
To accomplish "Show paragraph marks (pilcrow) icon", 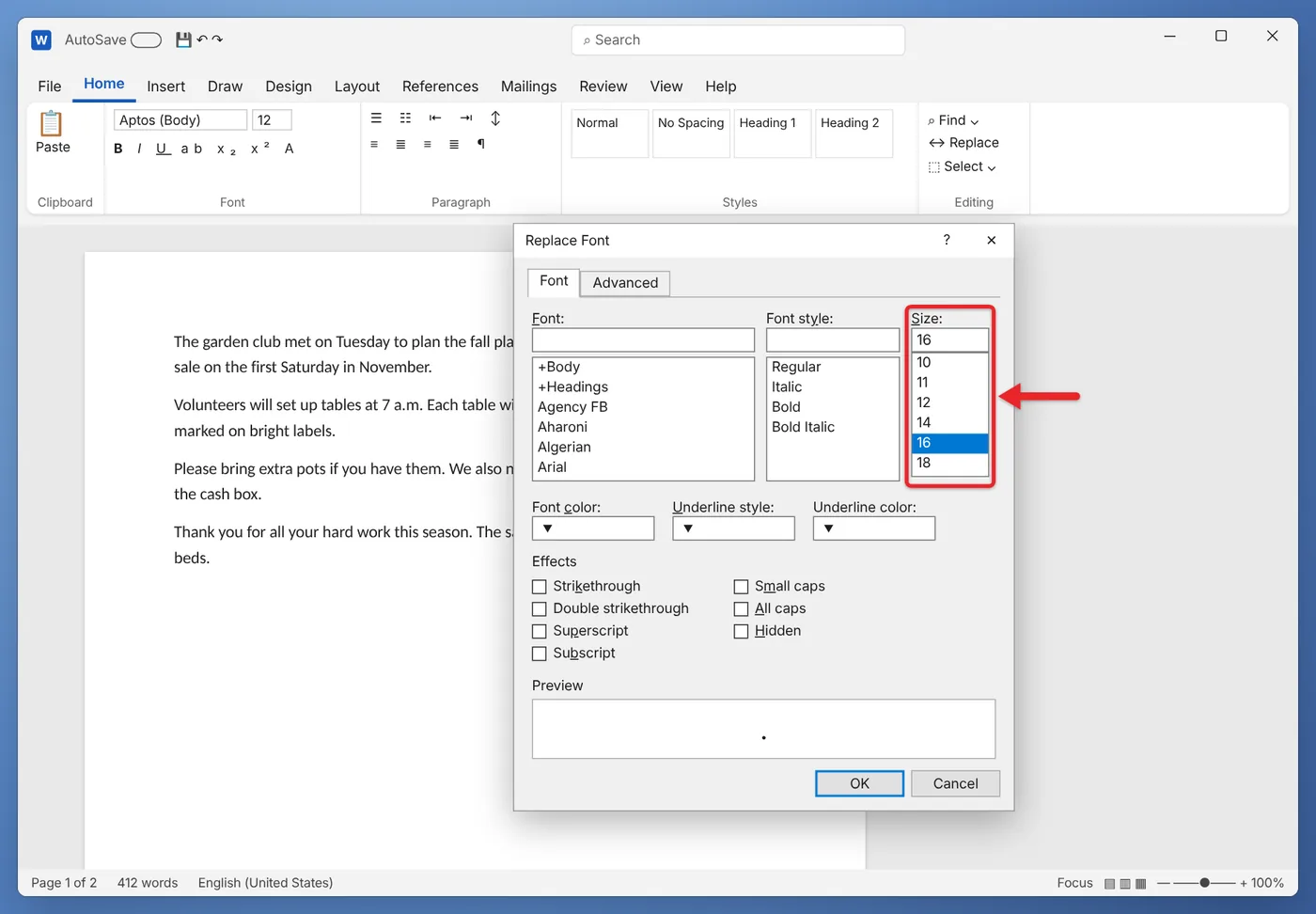I will click(x=481, y=144).
